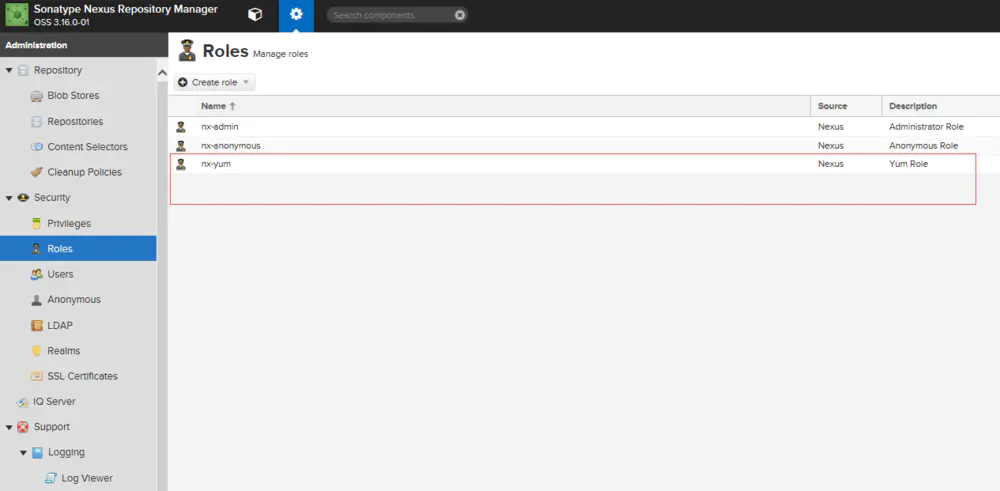Click the Sonatype Nexus Repository Manager title

pyautogui.click(x=126, y=10)
